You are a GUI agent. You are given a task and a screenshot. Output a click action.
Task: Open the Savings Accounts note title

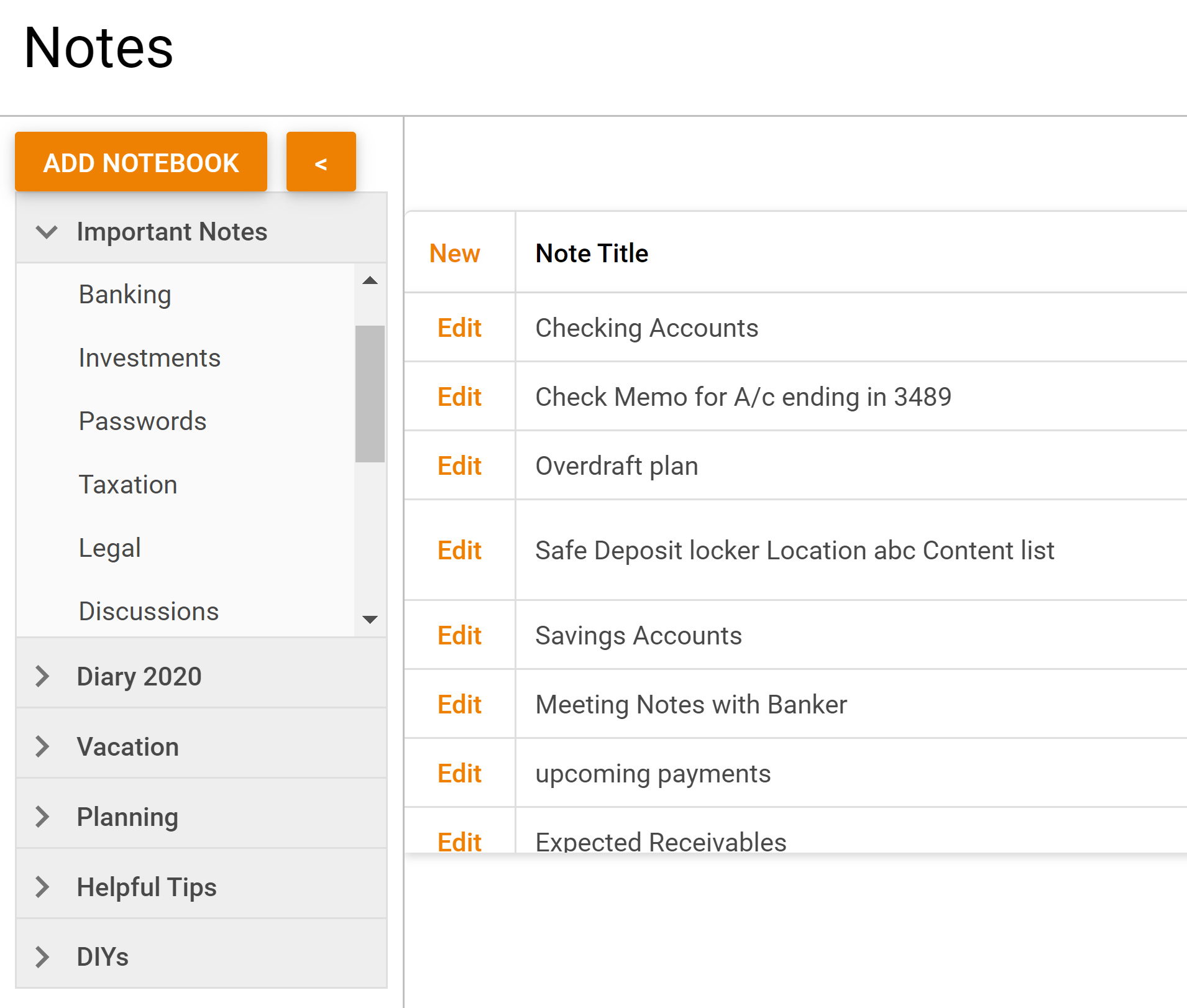[x=638, y=636]
